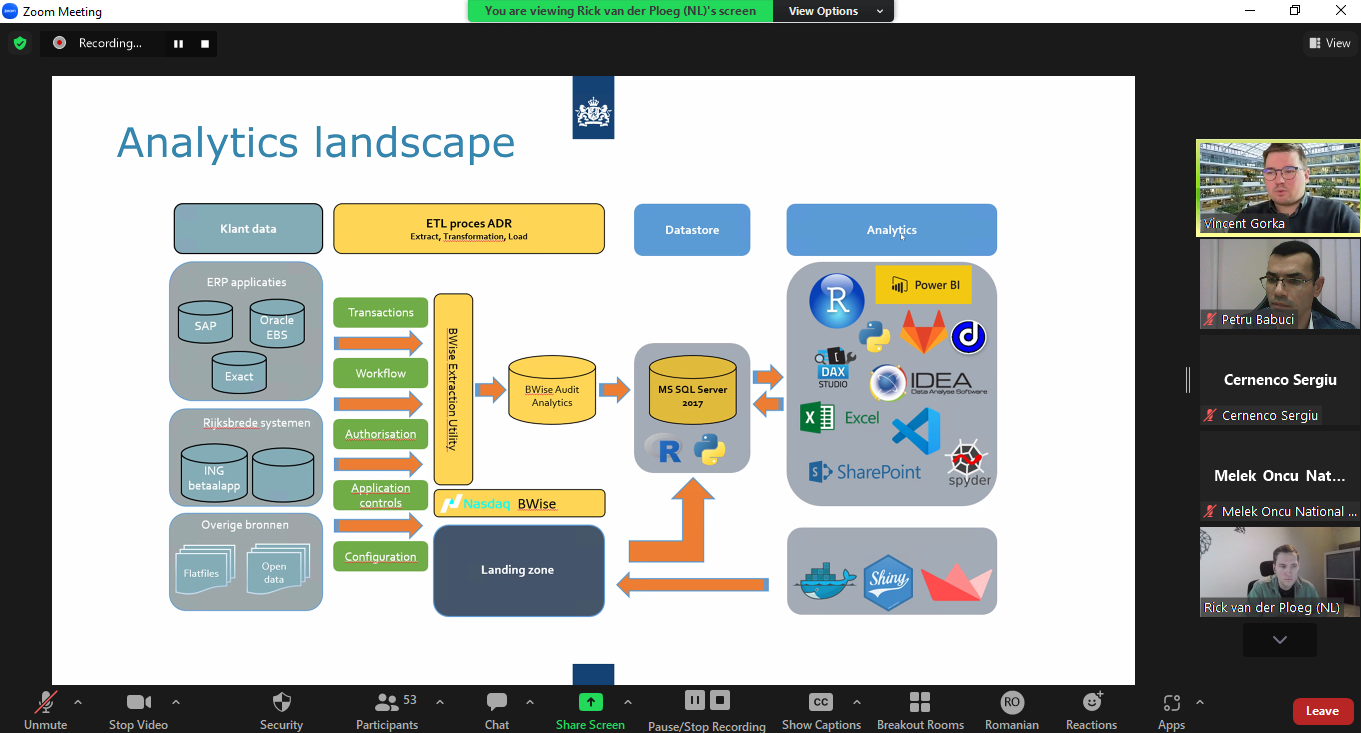This screenshot has height=733, width=1361.
Task: Select Vincent Gorka's video thumbnail
Action: pos(1279,188)
